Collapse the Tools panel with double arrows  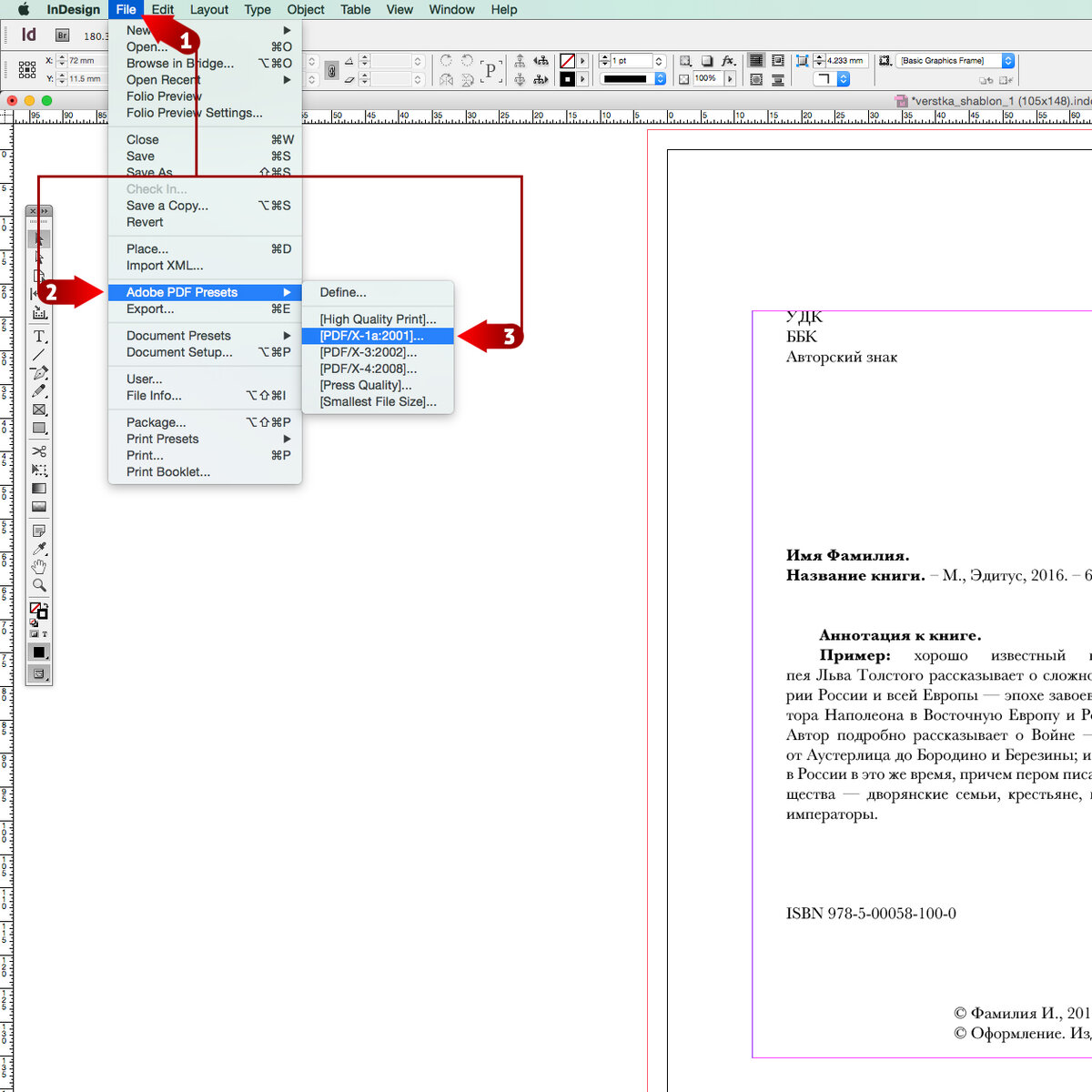click(x=45, y=211)
